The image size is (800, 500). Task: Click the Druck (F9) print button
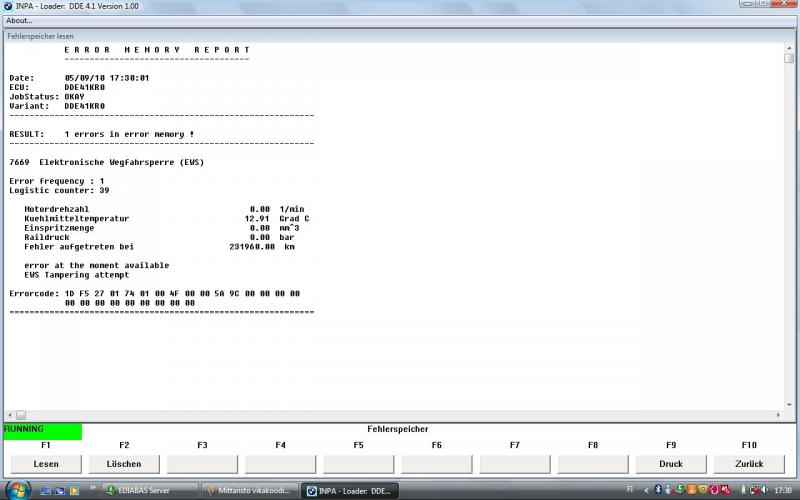[x=671, y=464]
